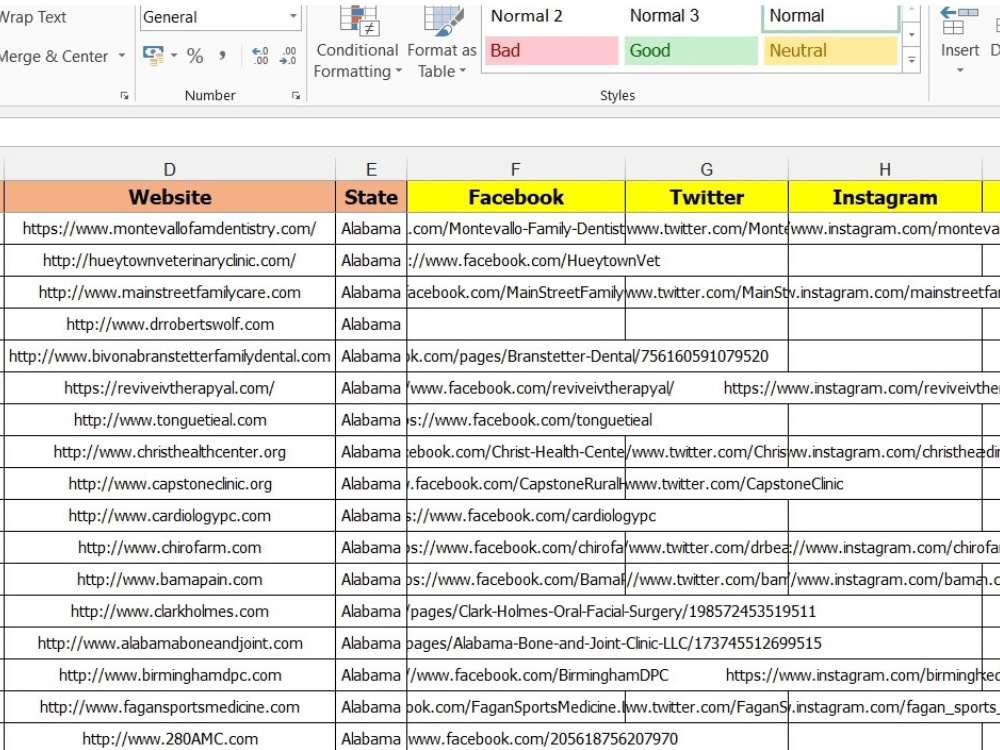Select the State header cell

point(371,197)
